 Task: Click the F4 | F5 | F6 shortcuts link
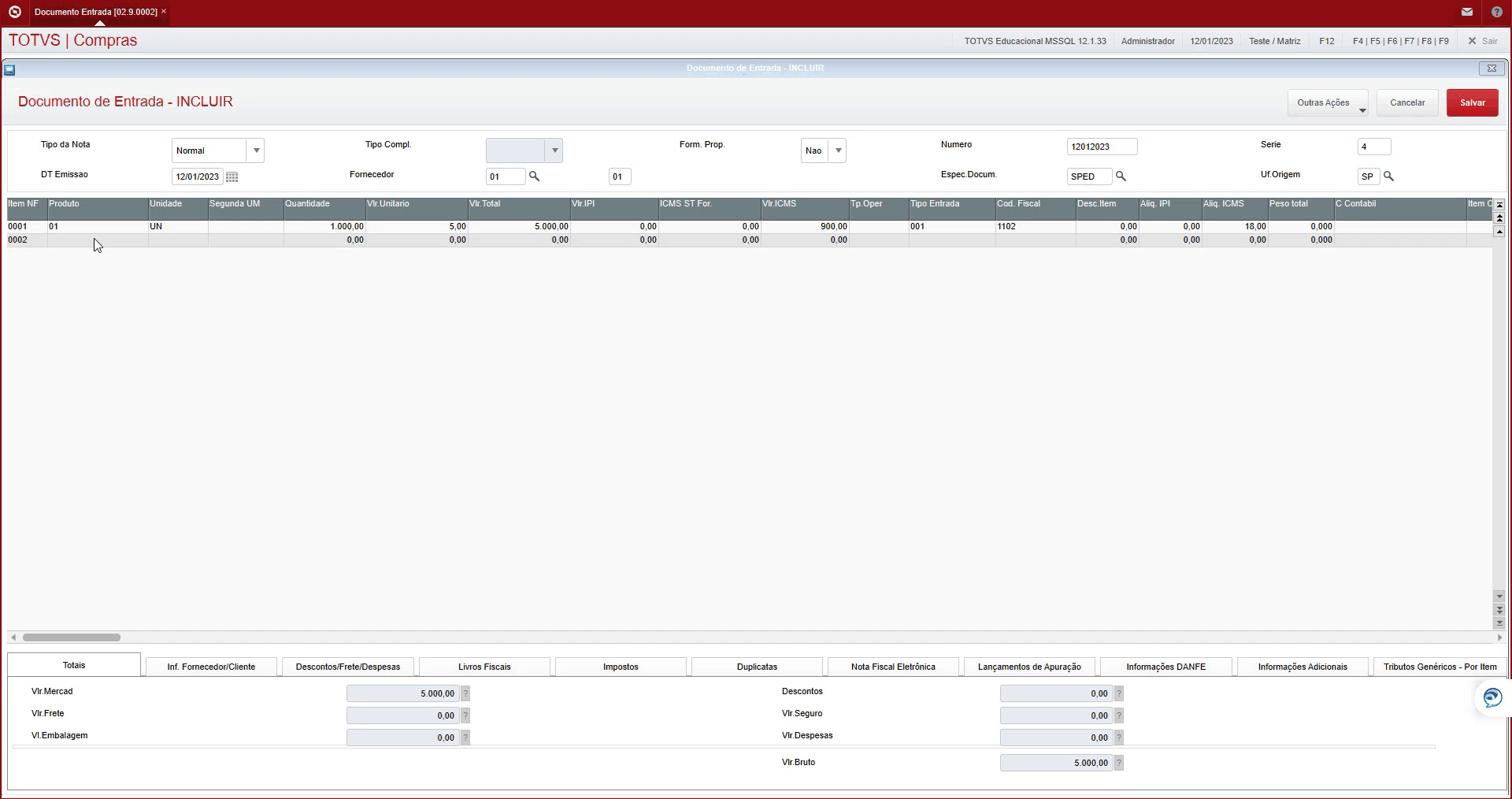pyautogui.click(x=1400, y=41)
